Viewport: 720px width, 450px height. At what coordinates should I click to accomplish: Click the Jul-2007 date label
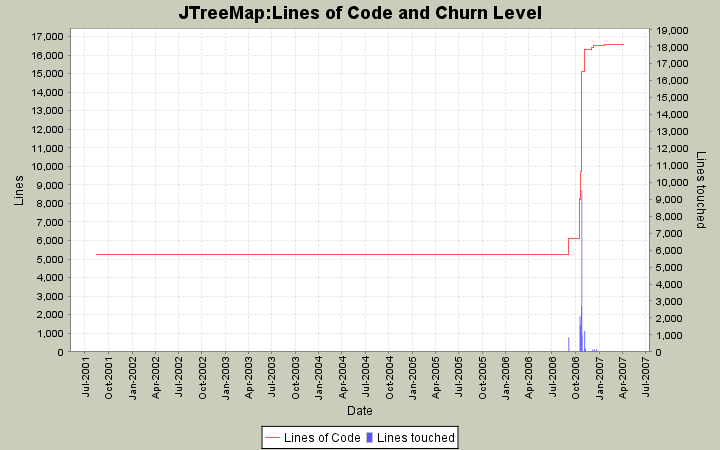646,376
